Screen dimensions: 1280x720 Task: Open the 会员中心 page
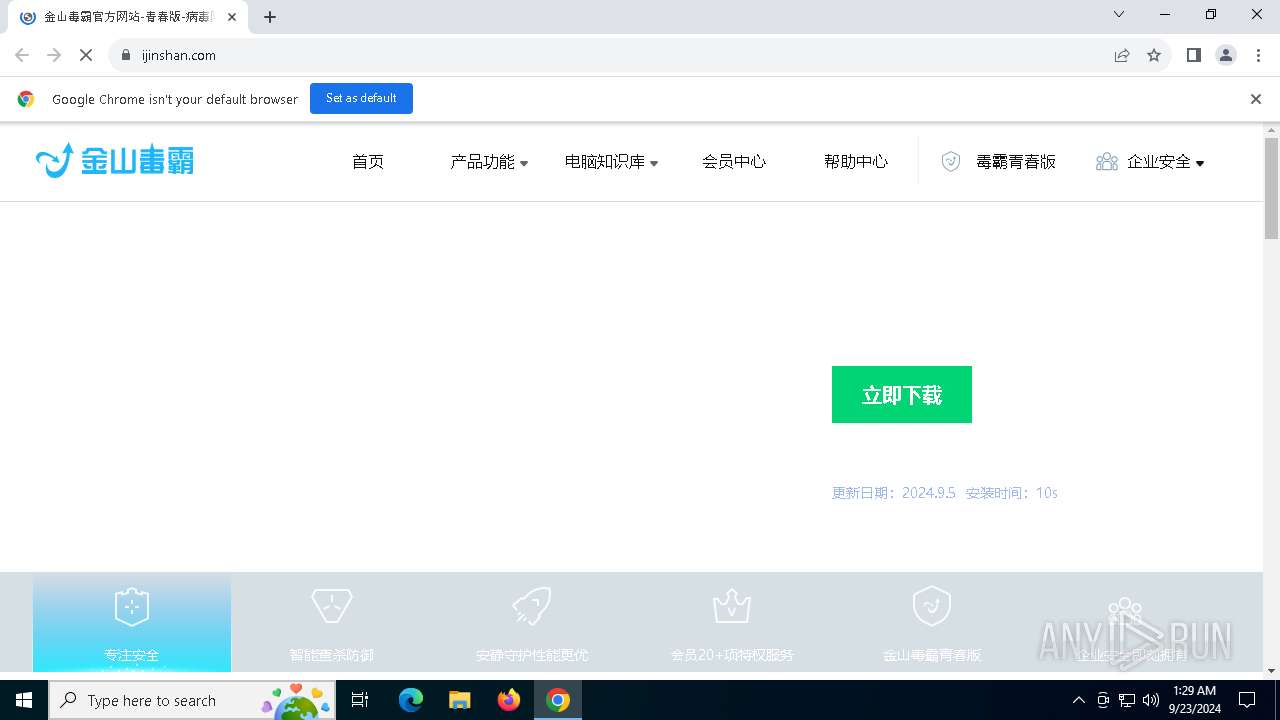click(734, 162)
